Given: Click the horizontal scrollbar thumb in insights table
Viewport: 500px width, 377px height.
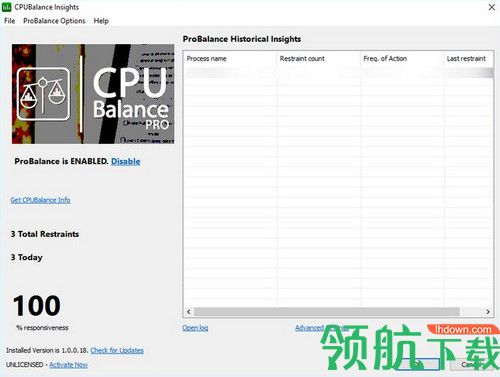Looking at the screenshot, I should tap(327, 312).
